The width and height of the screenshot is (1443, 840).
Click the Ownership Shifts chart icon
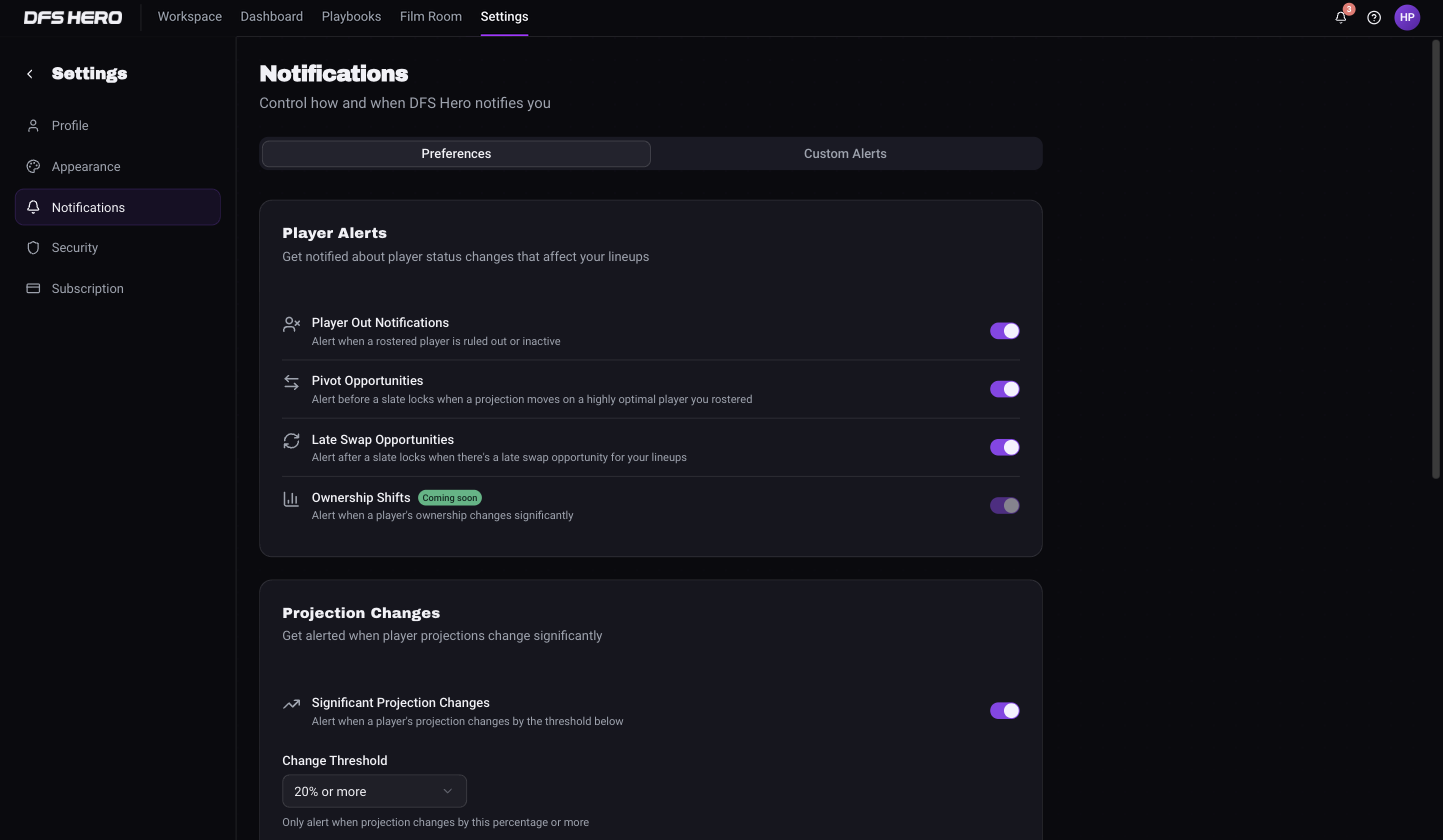click(291, 499)
